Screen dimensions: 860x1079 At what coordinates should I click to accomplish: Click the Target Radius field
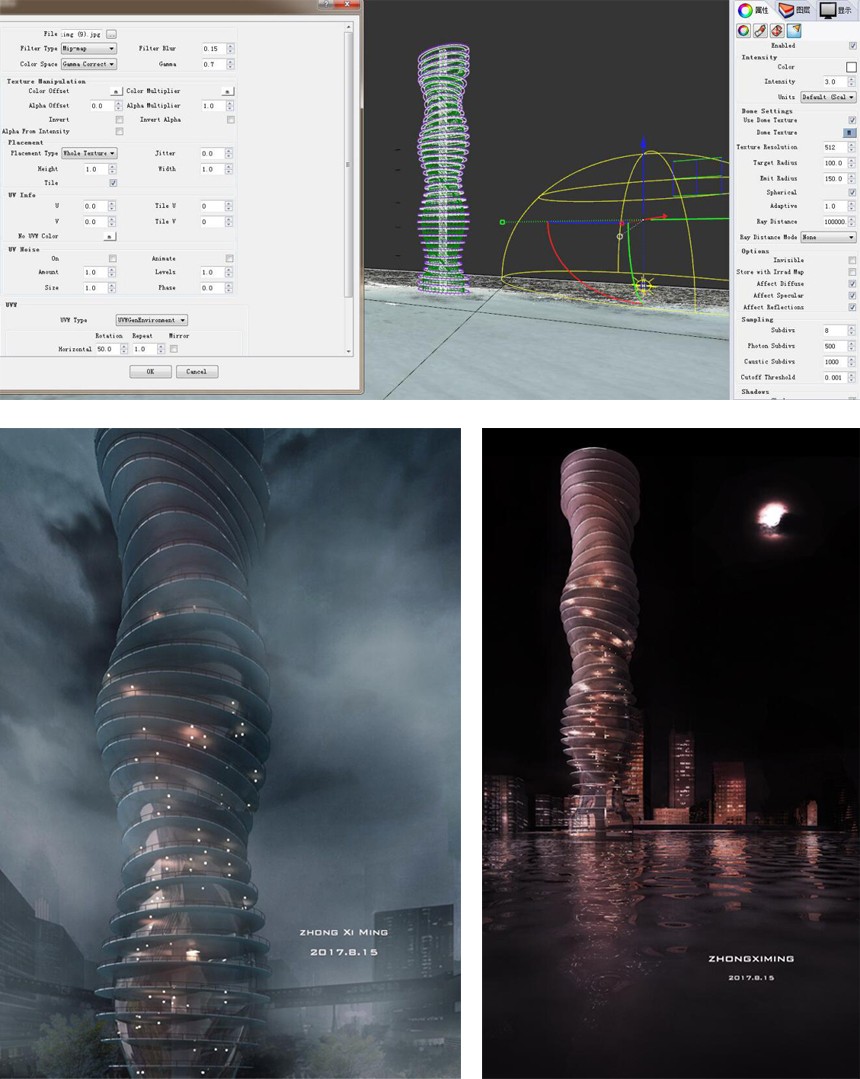coord(835,163)
